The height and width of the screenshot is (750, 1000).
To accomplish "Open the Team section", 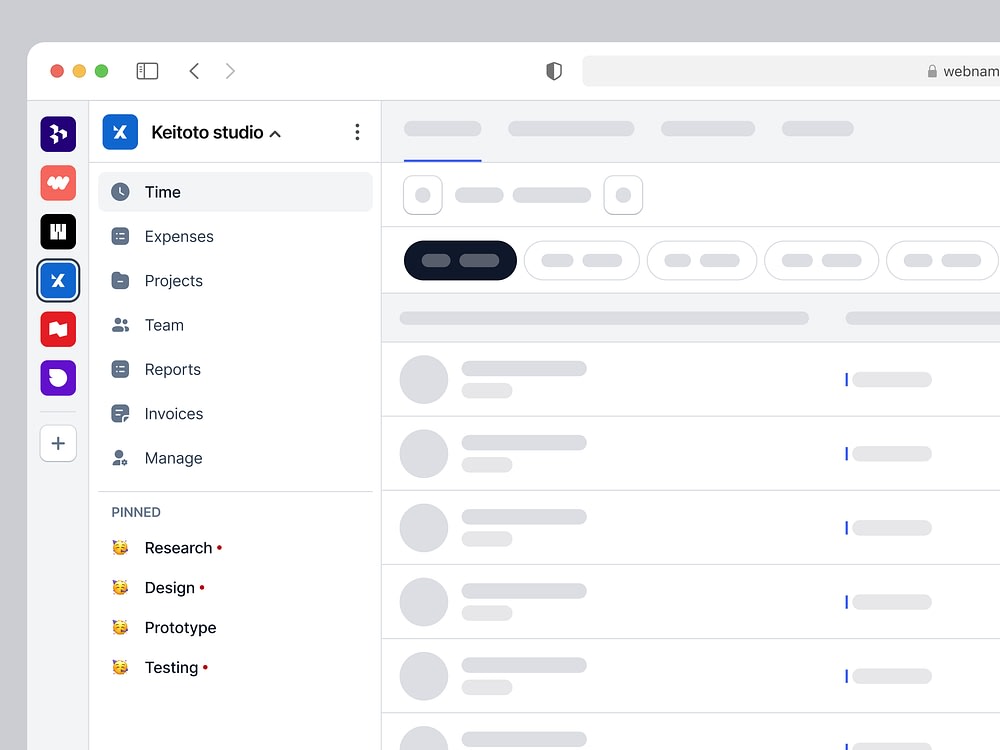I will pyautogui.click(x=235, y=325).
